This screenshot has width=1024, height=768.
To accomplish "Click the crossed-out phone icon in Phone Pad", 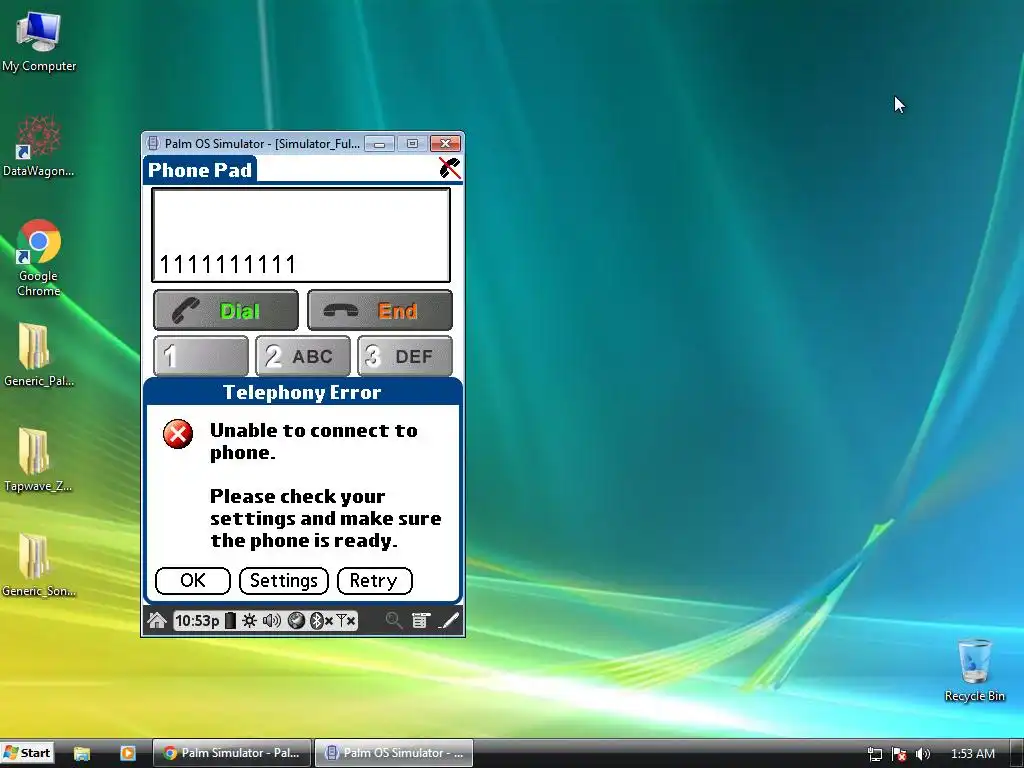I will [449, 168].
